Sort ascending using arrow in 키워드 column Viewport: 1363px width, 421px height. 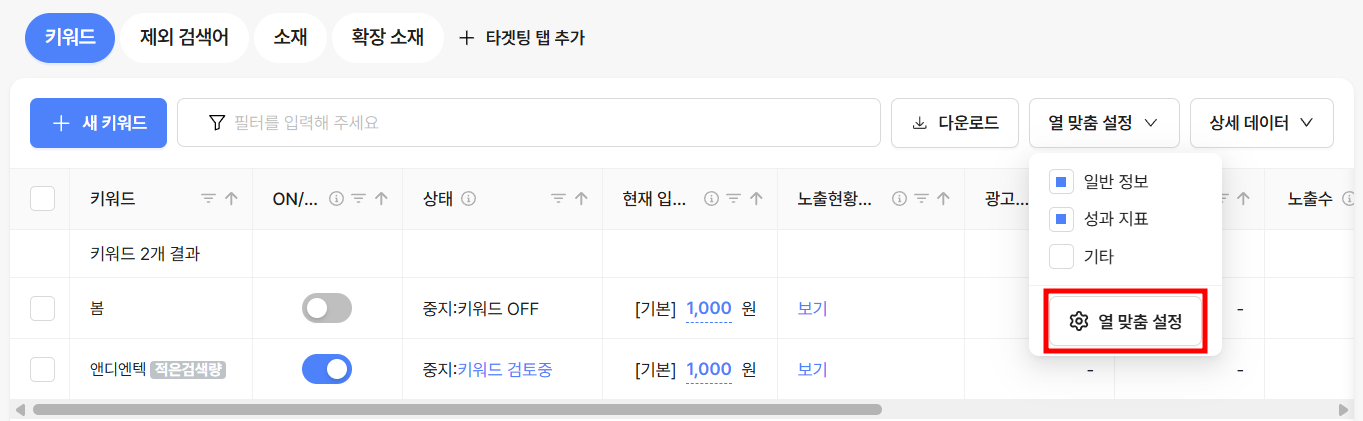232,199
